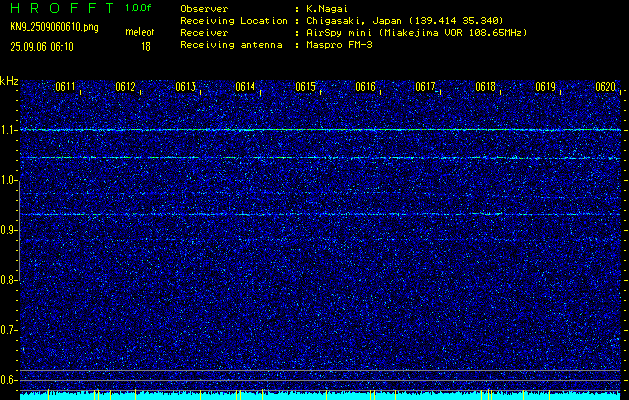The image size is (629, 400).
Task: Select the file name KN9_2509060610.png
Action: click(x=54, y=27)
